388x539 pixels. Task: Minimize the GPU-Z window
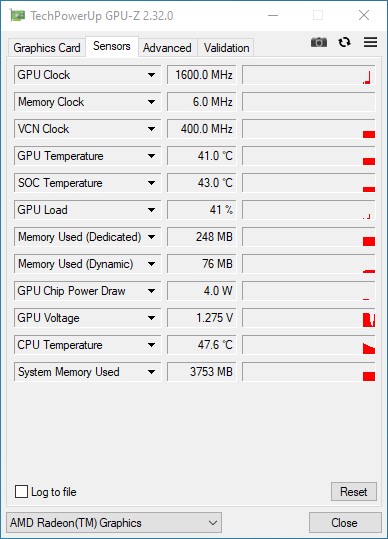click(273, 15)
